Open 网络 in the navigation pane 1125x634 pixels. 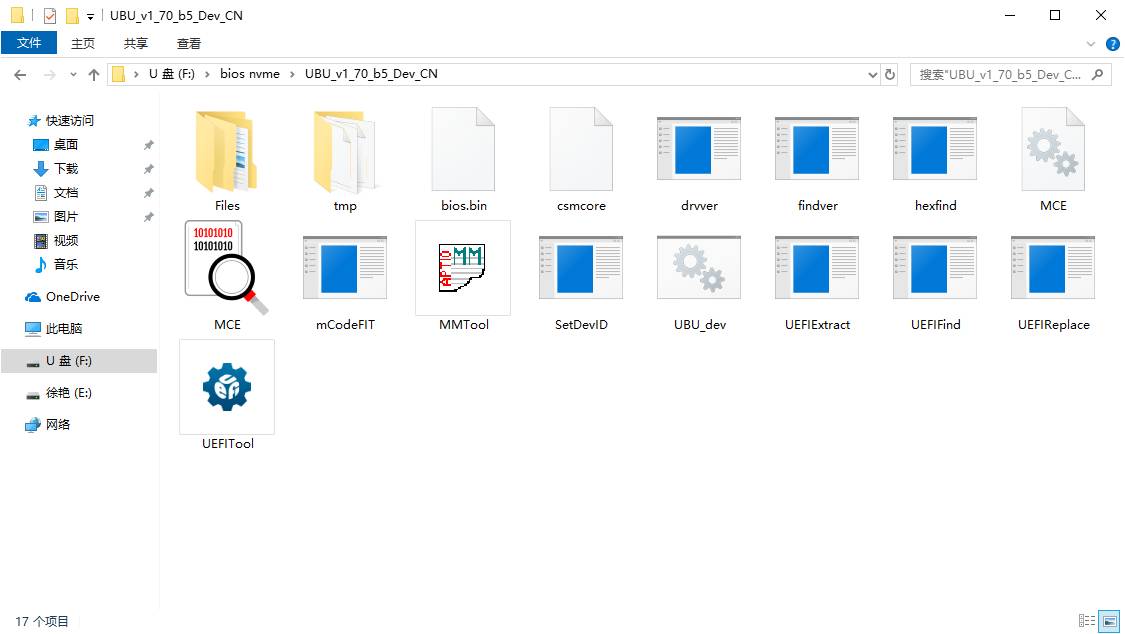58,425
